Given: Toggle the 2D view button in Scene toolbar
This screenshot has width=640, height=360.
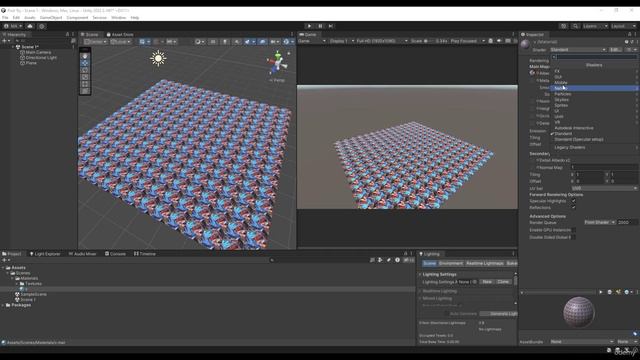Looking at the screenshot, I should click(213, 42).
